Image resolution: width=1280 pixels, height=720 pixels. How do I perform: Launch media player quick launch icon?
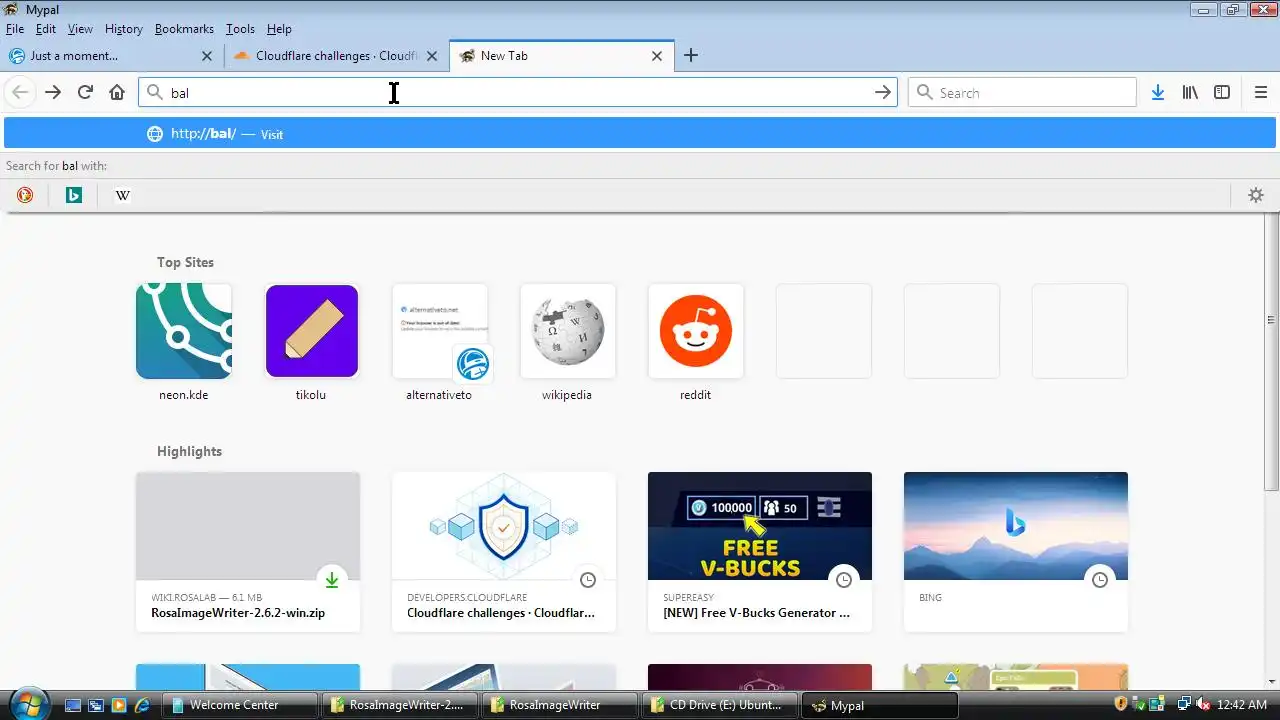(119, 705)
